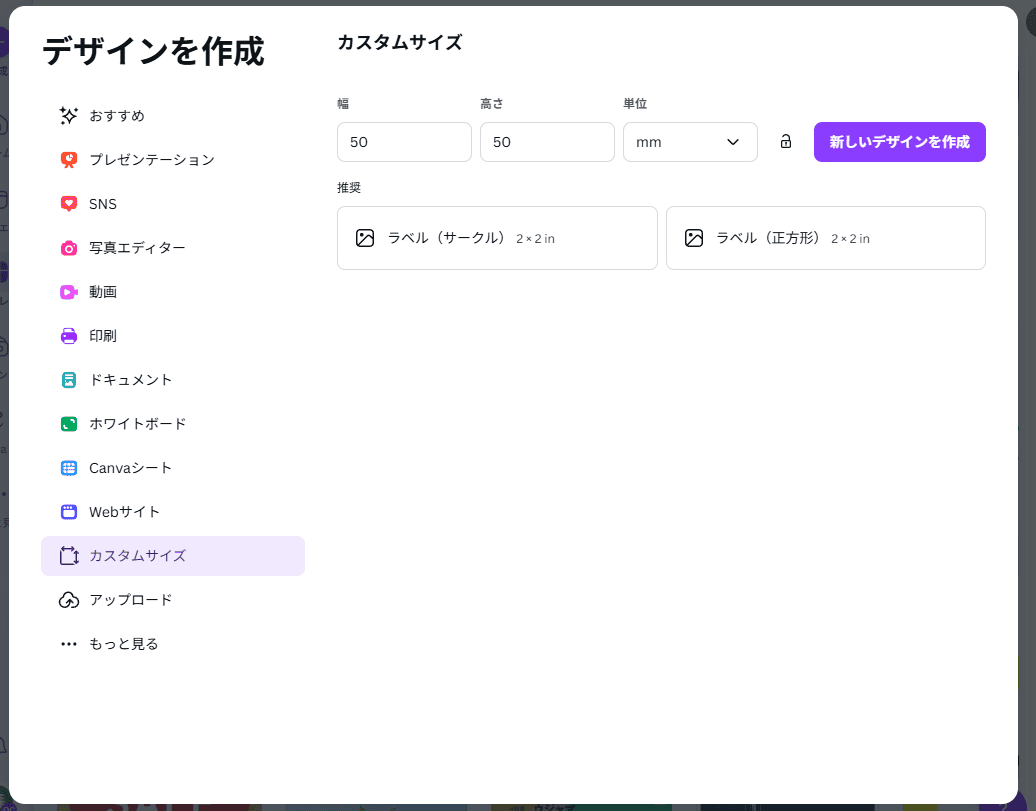The width and height of the screenshot is (1036, 811).
Task: Select the ラベル（正方形）recommendation card
Action: click(825, 237)
